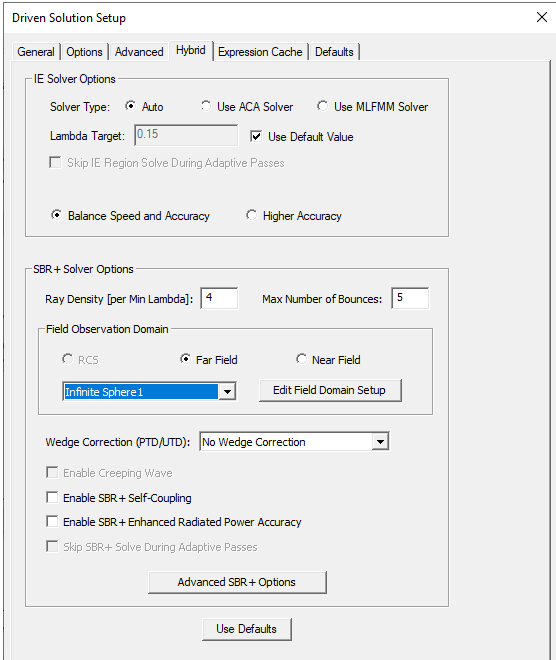Viewport: 556px width, 660px height.
Task: Go to the Advanced tab
Action: 139,52
